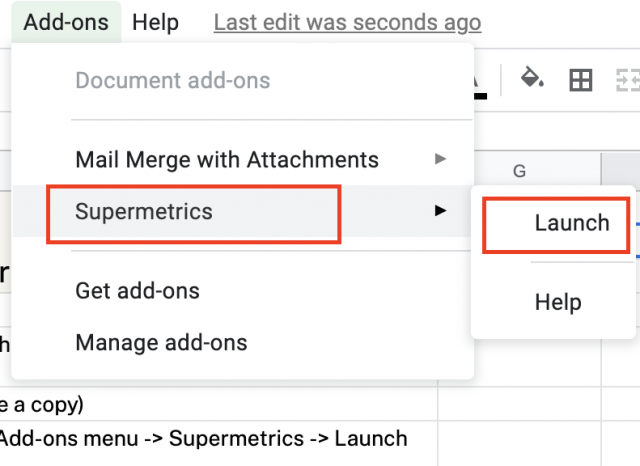Click the text color underline bar
Screen dimensions: 640x466
point(480,94)
